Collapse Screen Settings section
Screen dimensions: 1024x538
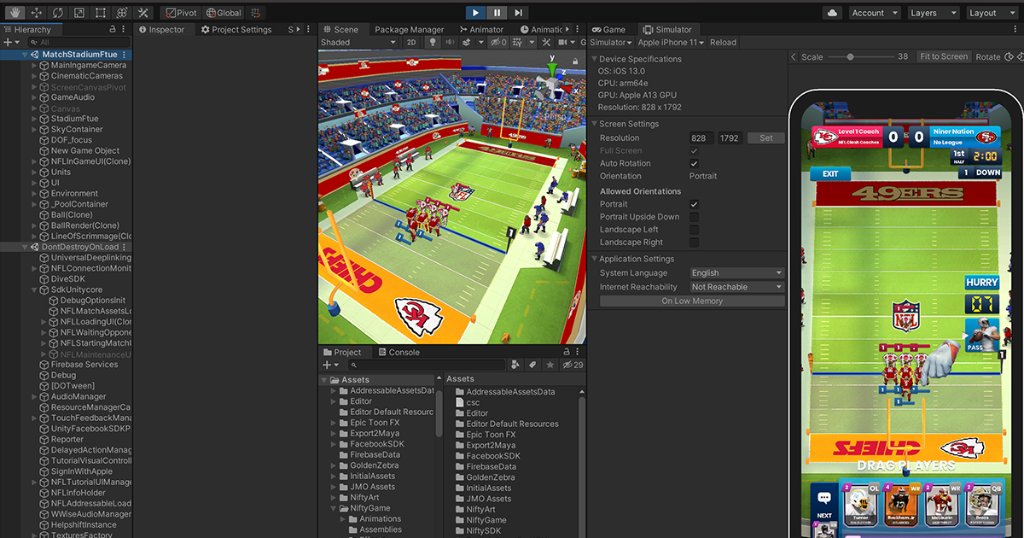[x=594, y=123]
